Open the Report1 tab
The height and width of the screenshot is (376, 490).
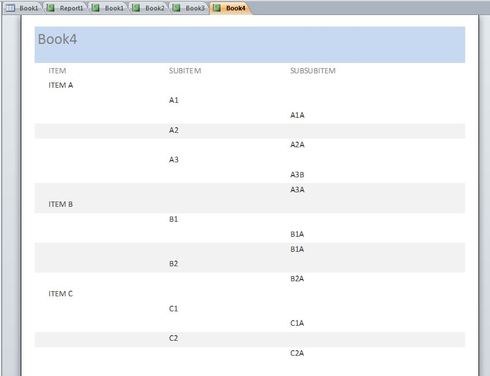pos(66,8)
